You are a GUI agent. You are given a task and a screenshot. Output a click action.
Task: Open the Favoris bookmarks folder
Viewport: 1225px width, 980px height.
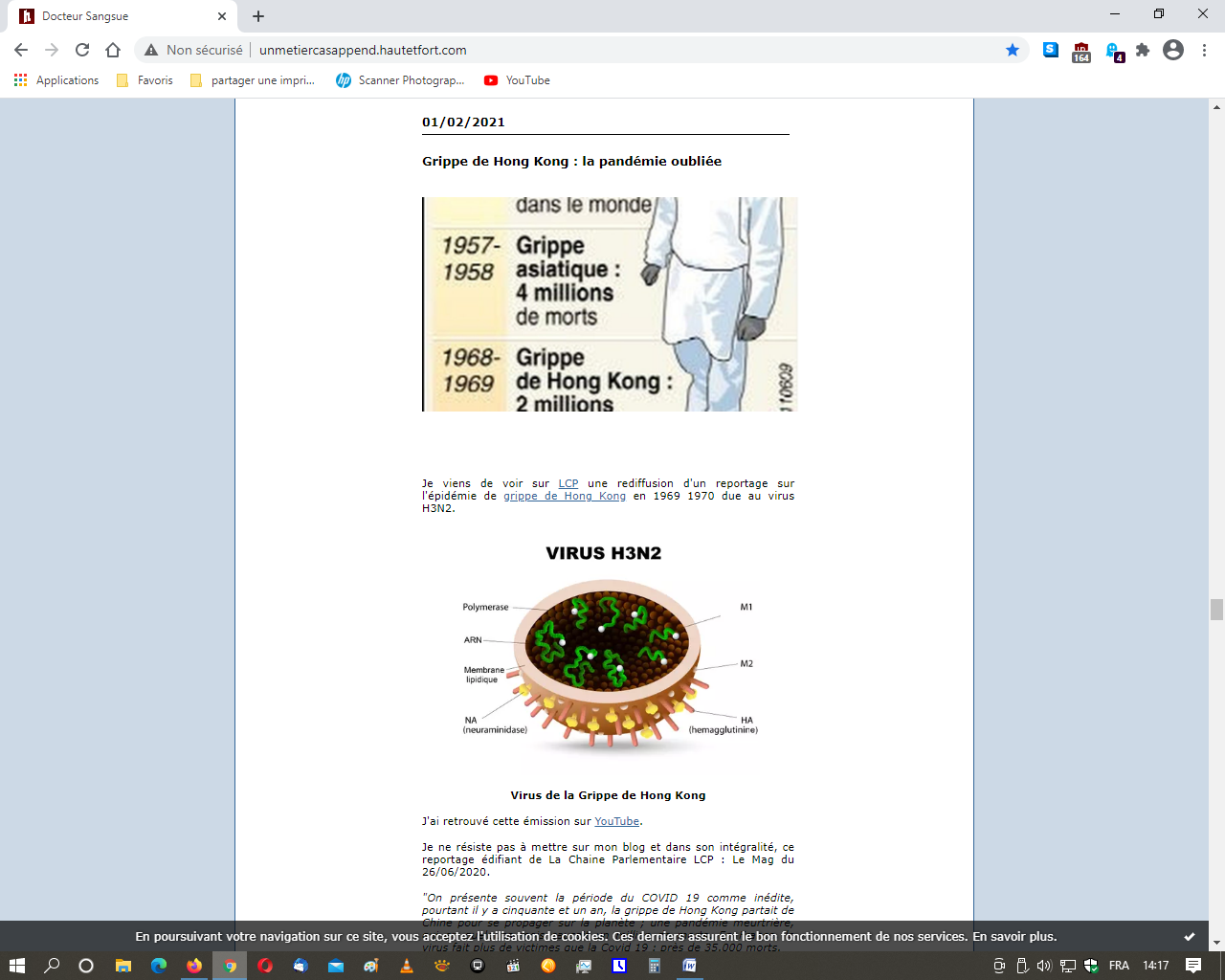[x=145, y=80]
